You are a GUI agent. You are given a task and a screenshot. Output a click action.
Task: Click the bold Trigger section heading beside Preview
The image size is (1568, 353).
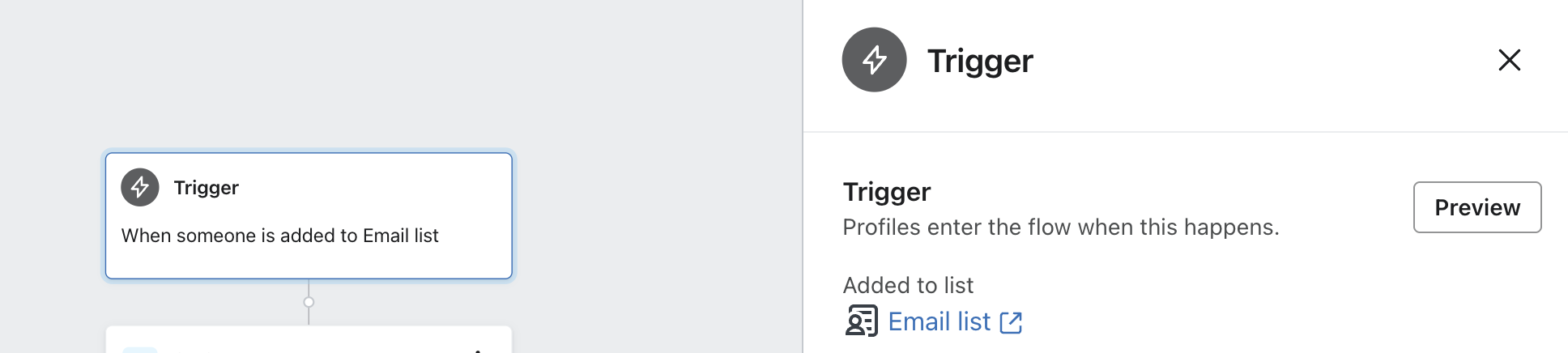pyautogui.click(x=886, y=192)
